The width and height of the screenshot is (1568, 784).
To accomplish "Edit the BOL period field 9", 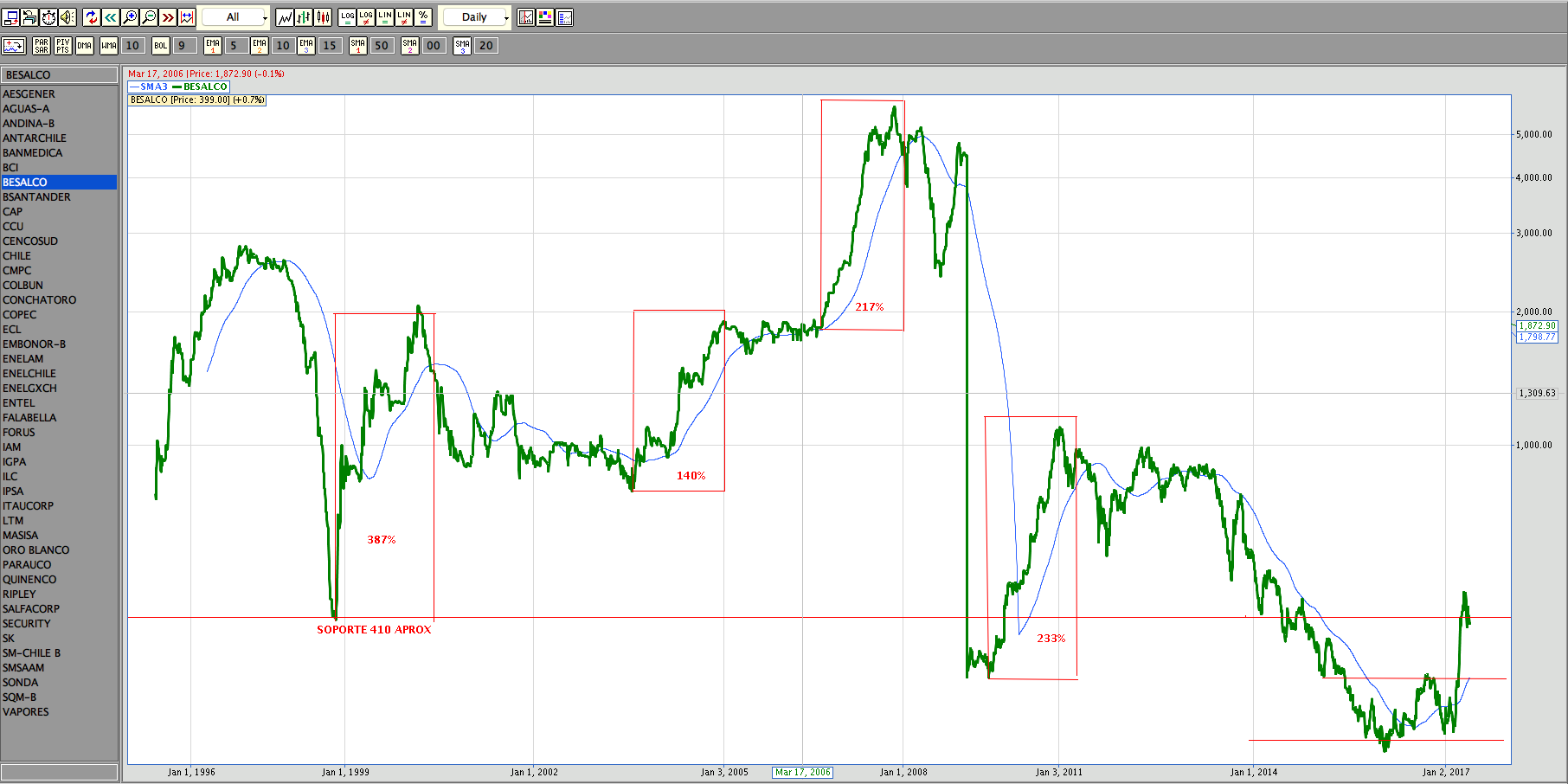I will click(184, 46).
